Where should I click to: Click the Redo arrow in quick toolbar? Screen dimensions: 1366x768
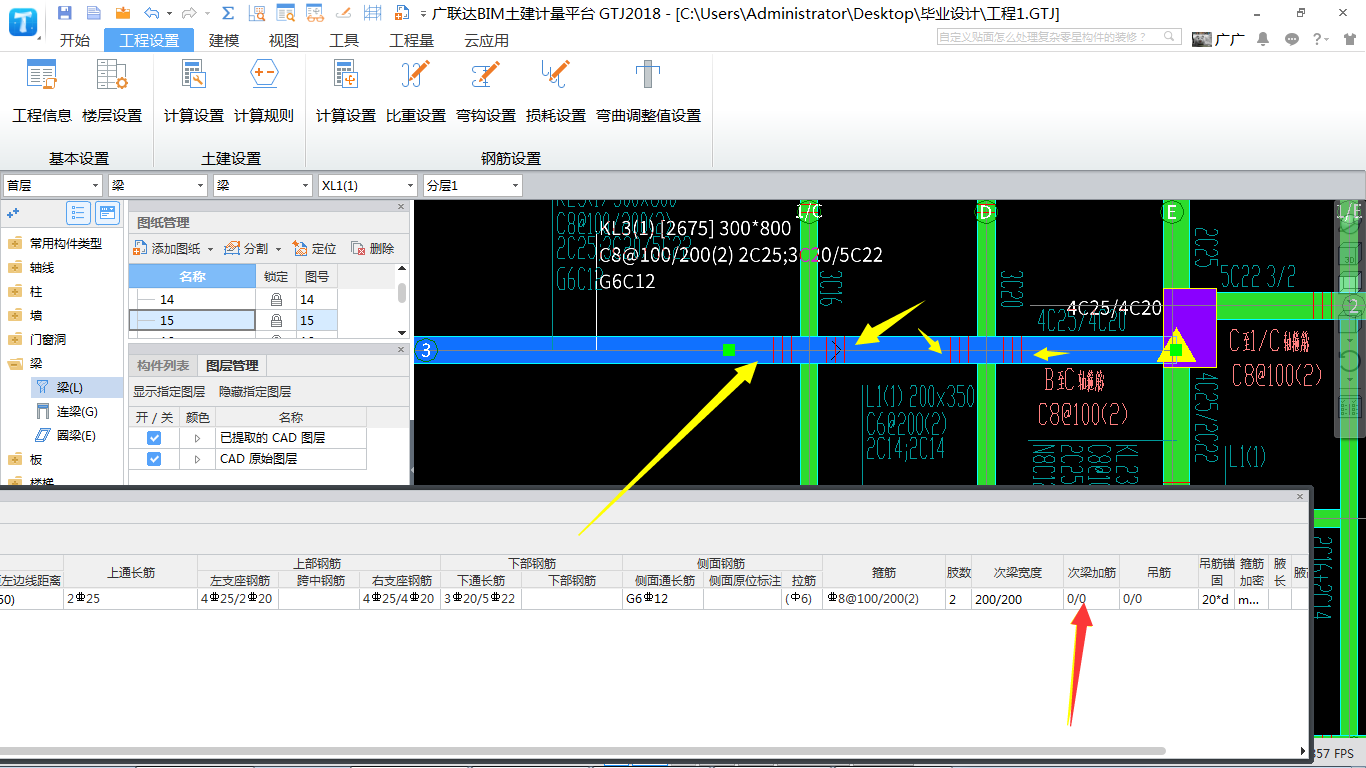191,13
